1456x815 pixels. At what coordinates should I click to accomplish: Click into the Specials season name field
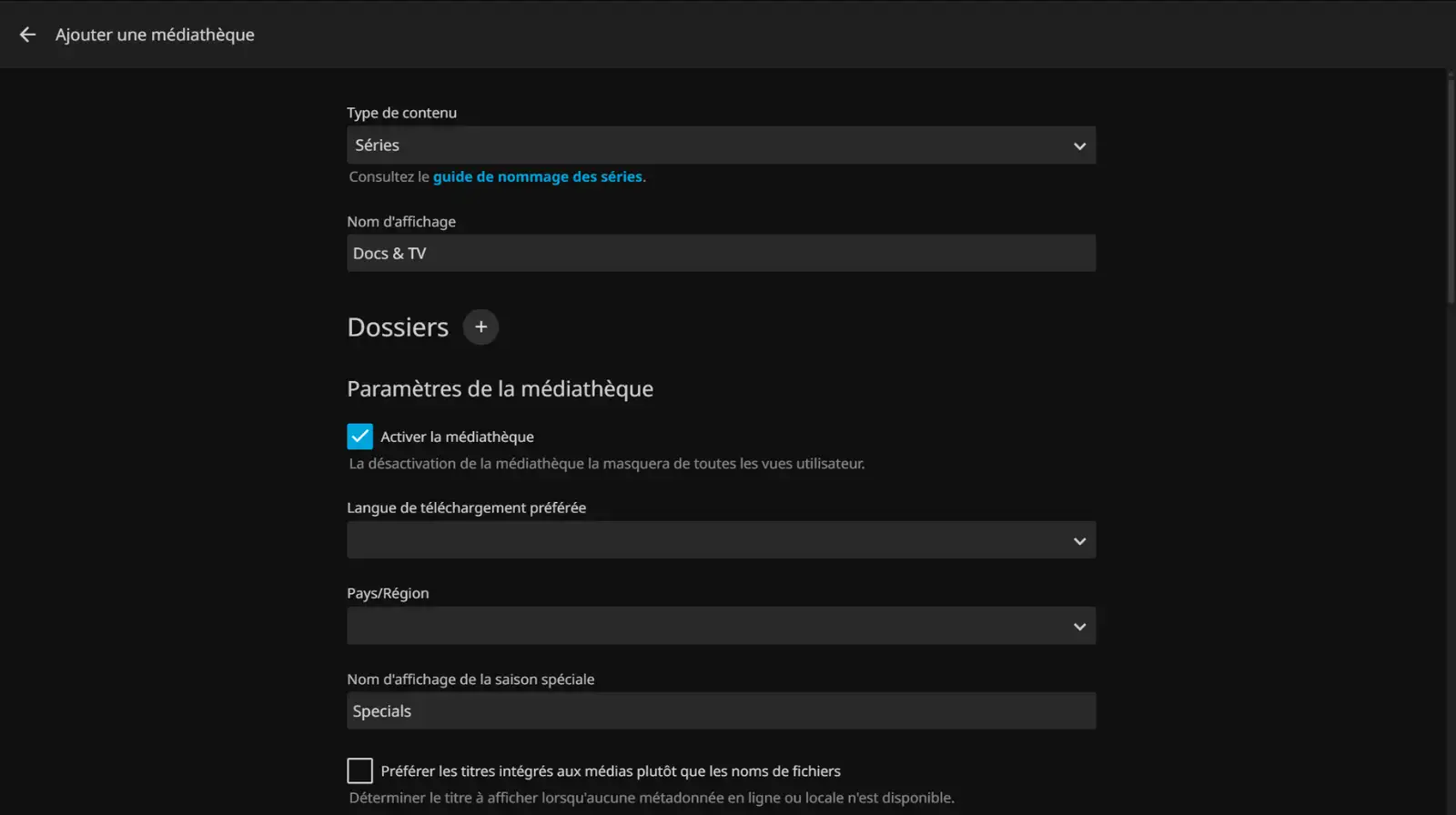(721, 711)
